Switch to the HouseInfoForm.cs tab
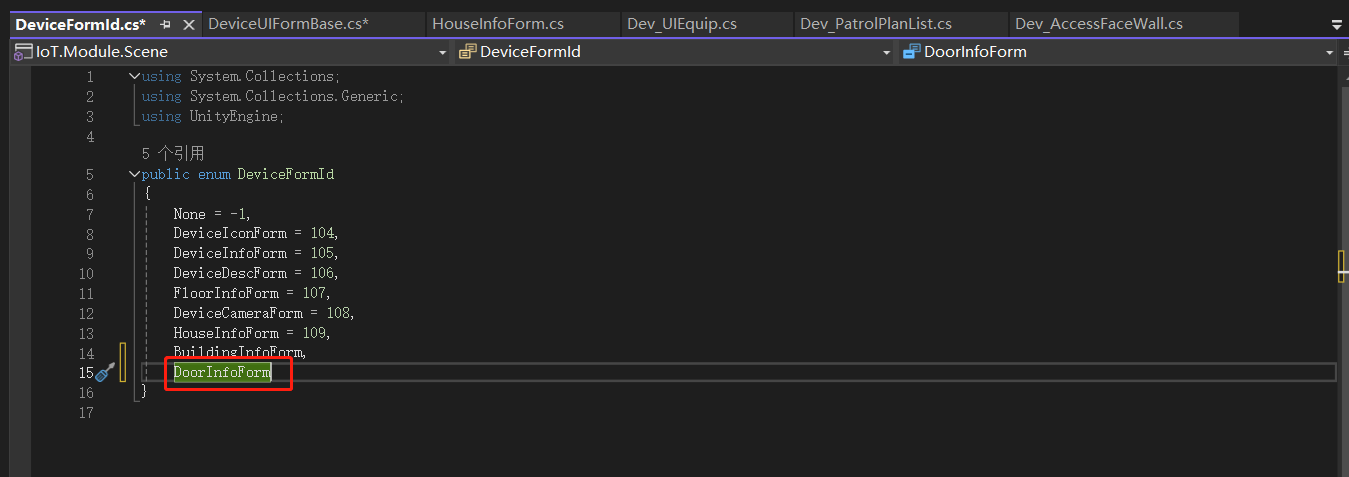The image size is (1349, 477). (498, 24)
